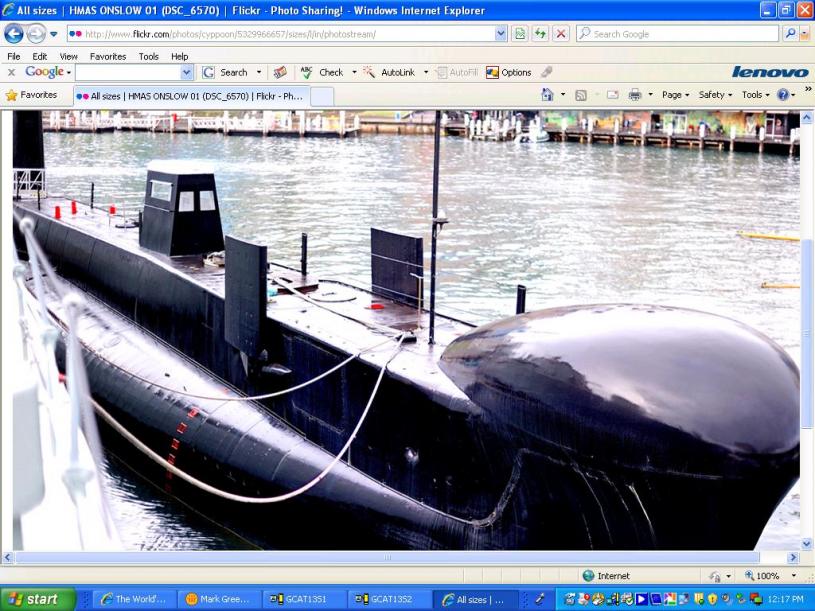
Task: Open the Page menu dropdown
Action: click(675, 95)
